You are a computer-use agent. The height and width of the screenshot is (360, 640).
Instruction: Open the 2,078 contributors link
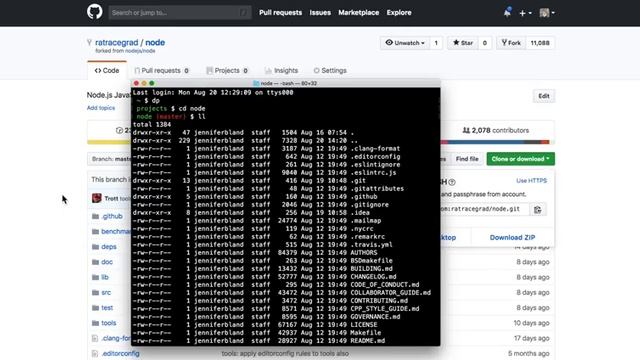pos(496,130)
